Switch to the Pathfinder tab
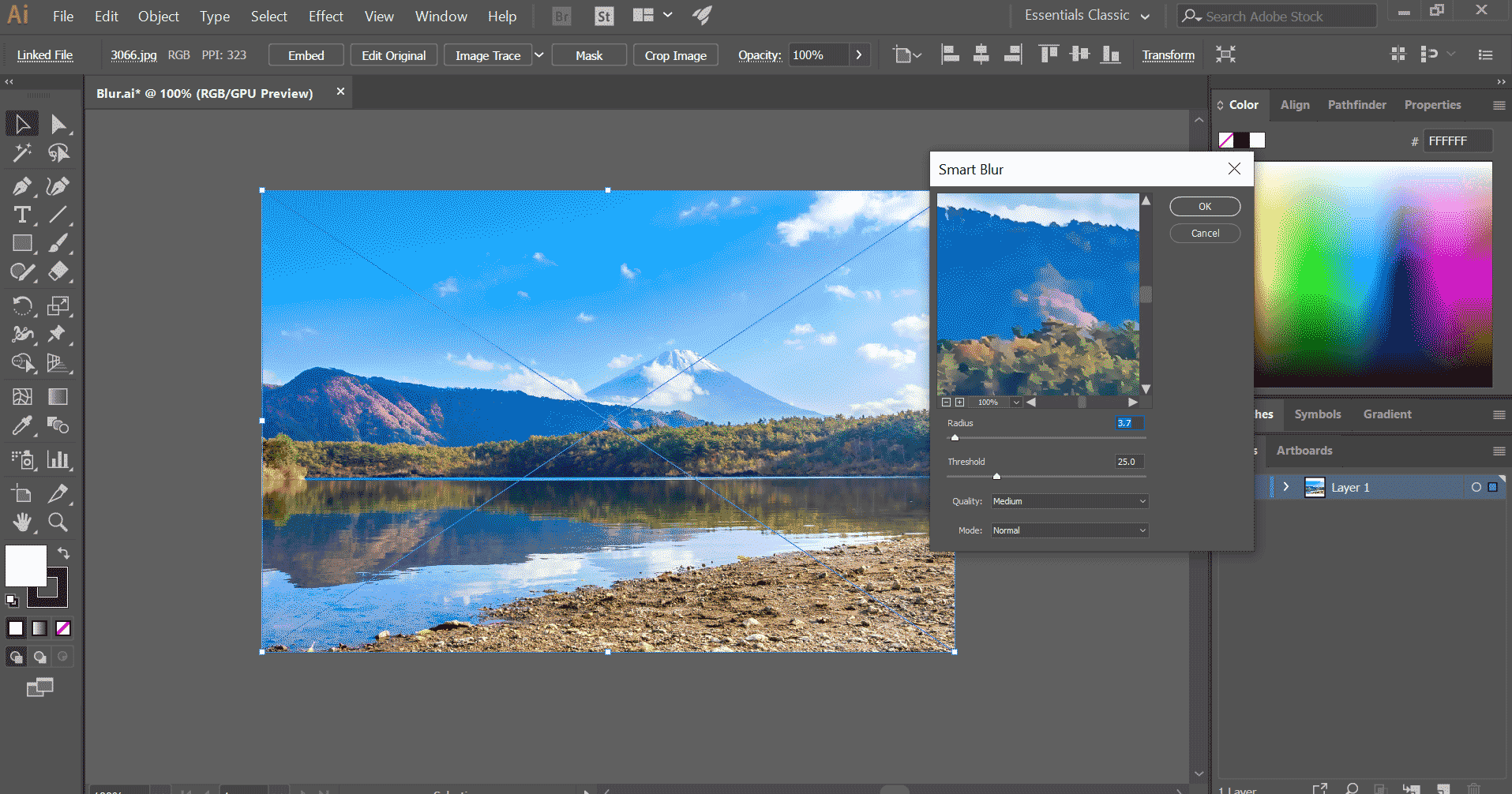 click(x=1356, y=105)
